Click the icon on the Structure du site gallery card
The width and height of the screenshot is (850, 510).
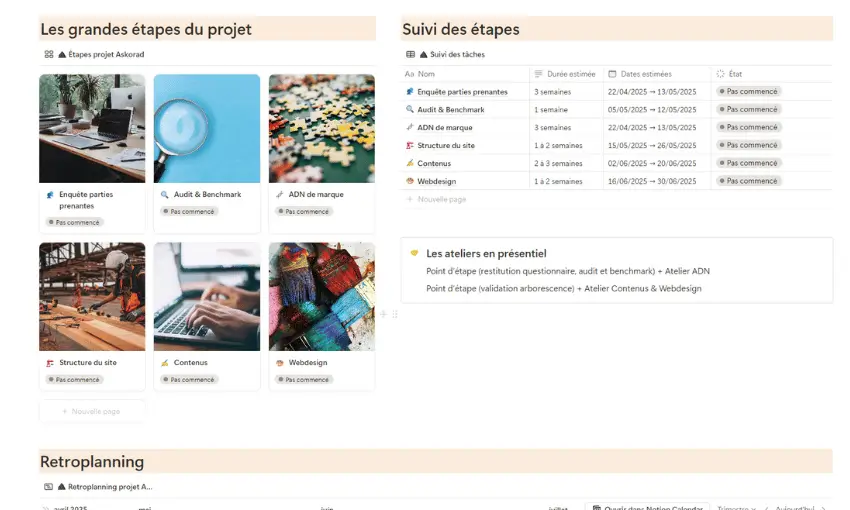[x=50, y=363]
